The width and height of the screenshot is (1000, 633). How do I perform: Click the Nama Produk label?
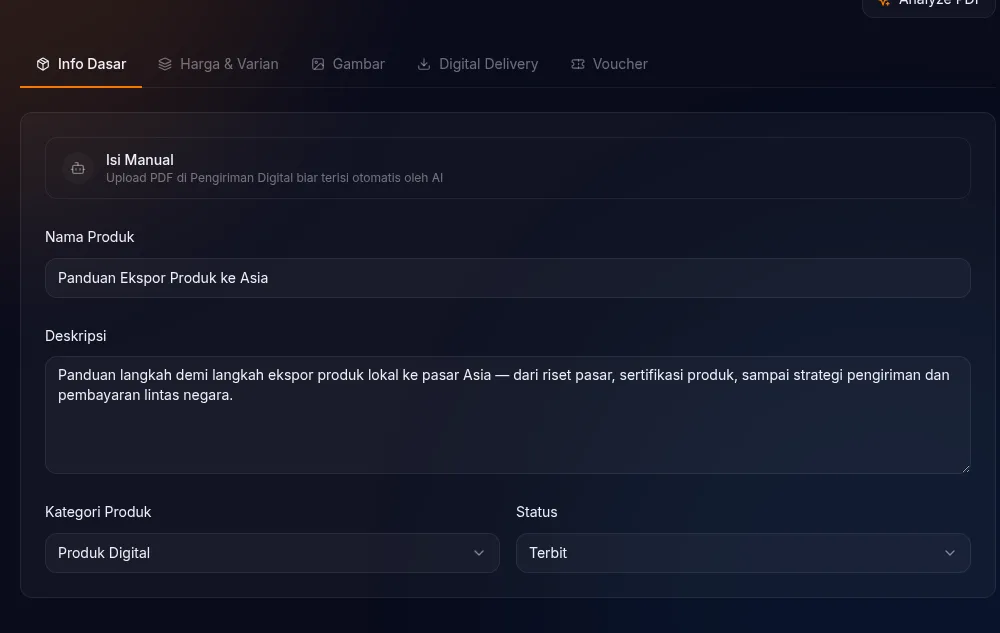click(x=90, y=237)
